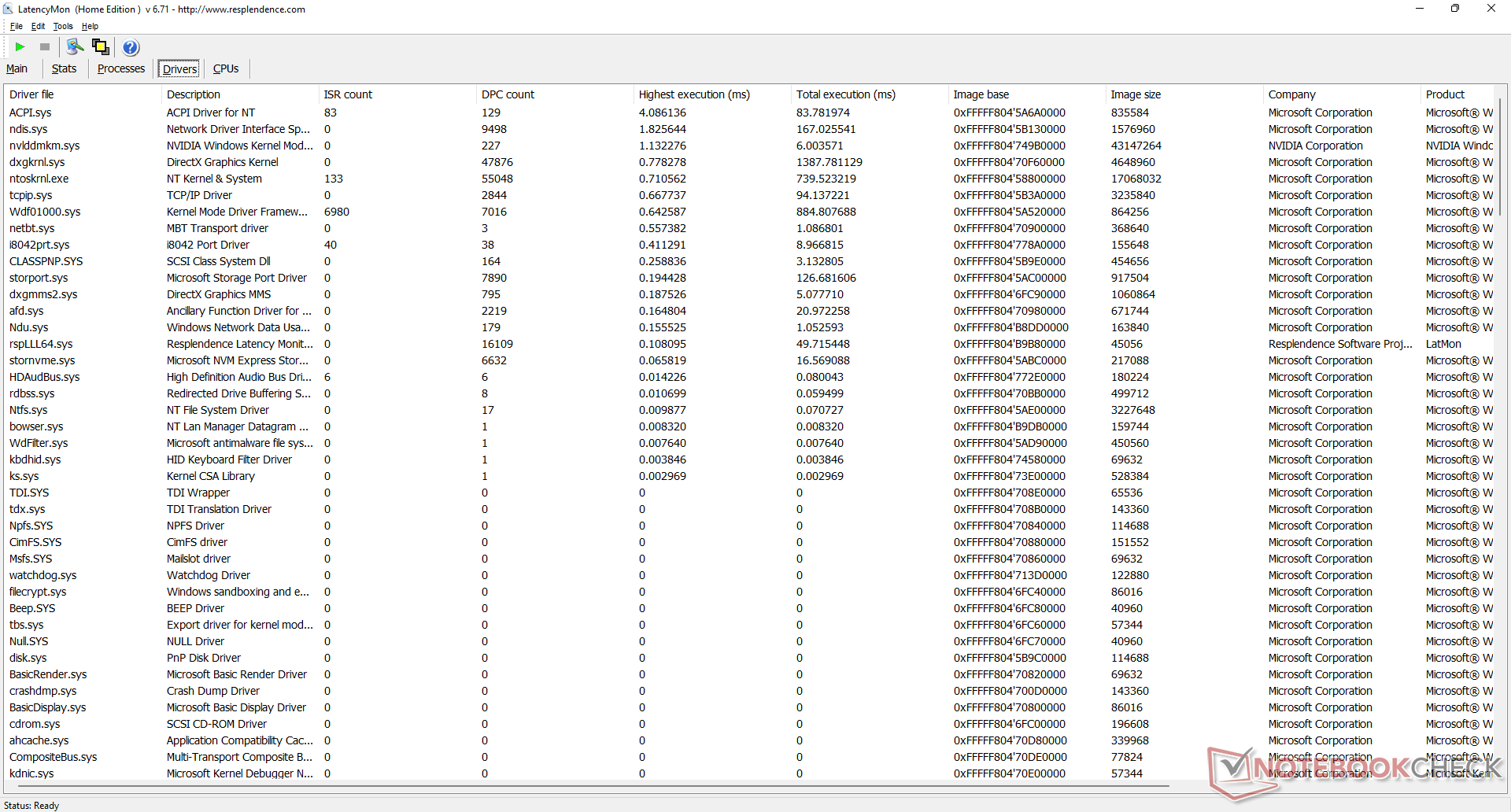Select the ntoskrnl.exe driver row
Image resolution: width=1511 pixels, height=812 pixels.
pyautogui.click(x=749, y=179)
